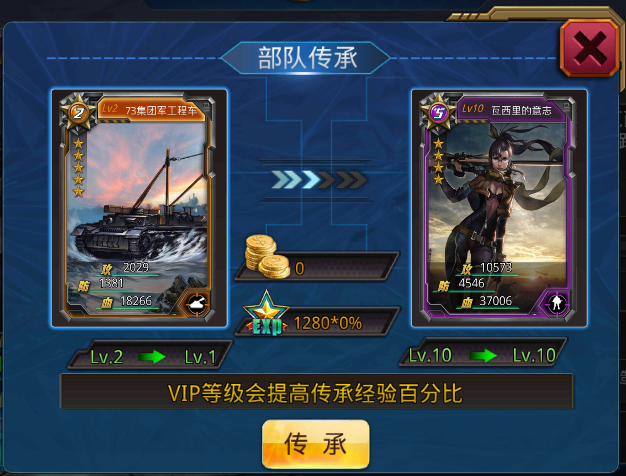
Task: Click the tank unit type icon
Action: coord(198,303)
